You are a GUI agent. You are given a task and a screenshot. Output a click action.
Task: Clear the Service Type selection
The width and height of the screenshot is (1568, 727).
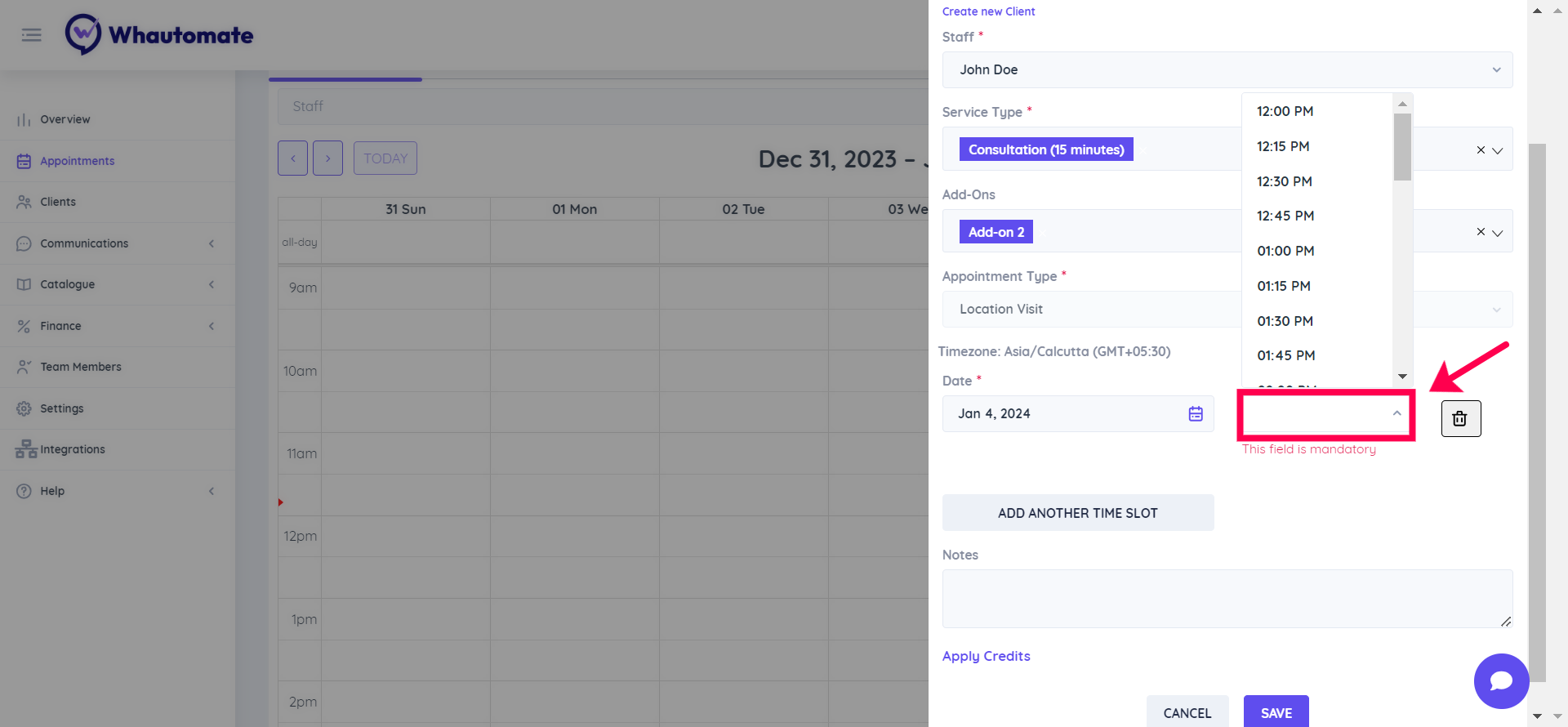(1481, 150)
